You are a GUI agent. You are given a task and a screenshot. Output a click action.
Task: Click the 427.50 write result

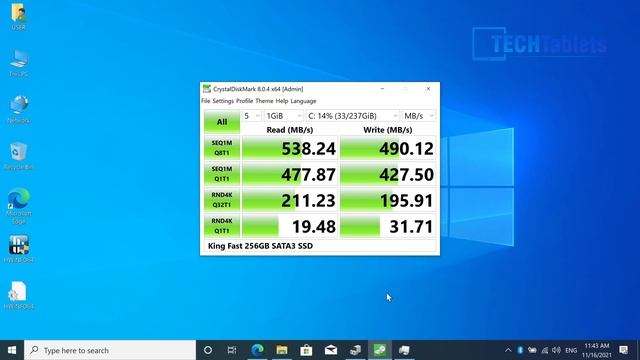388,174
